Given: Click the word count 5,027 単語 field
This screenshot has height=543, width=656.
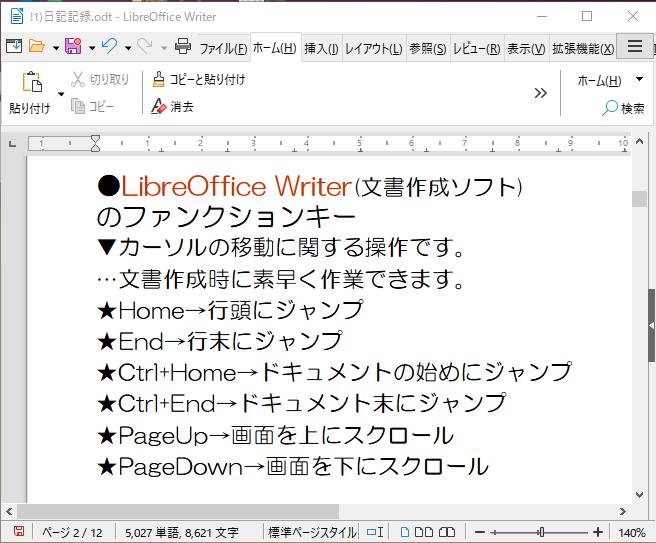Looking at the screenshot, I should [x=182, y=532].
